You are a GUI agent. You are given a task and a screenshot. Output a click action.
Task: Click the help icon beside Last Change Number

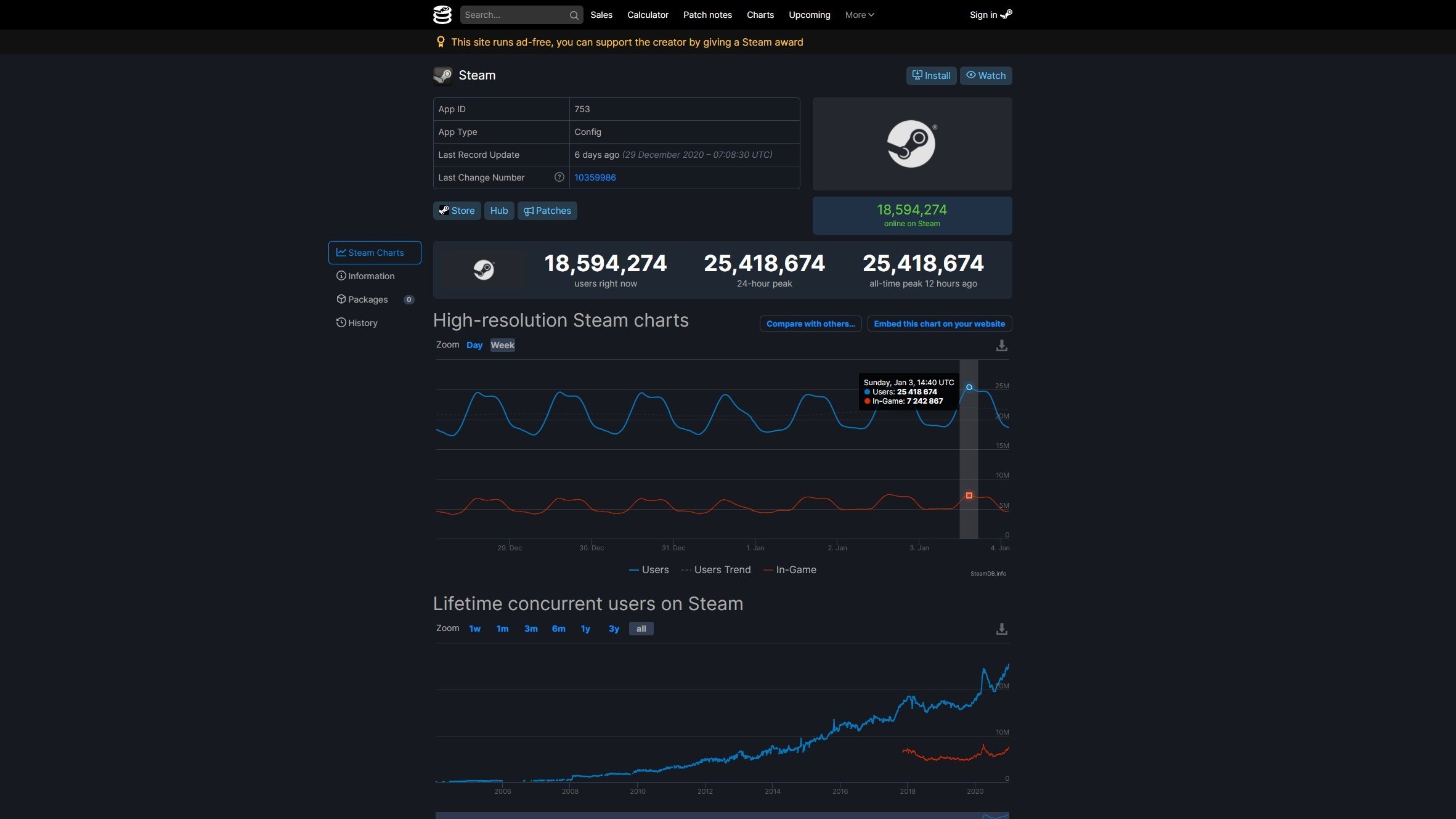click(559, 177)
